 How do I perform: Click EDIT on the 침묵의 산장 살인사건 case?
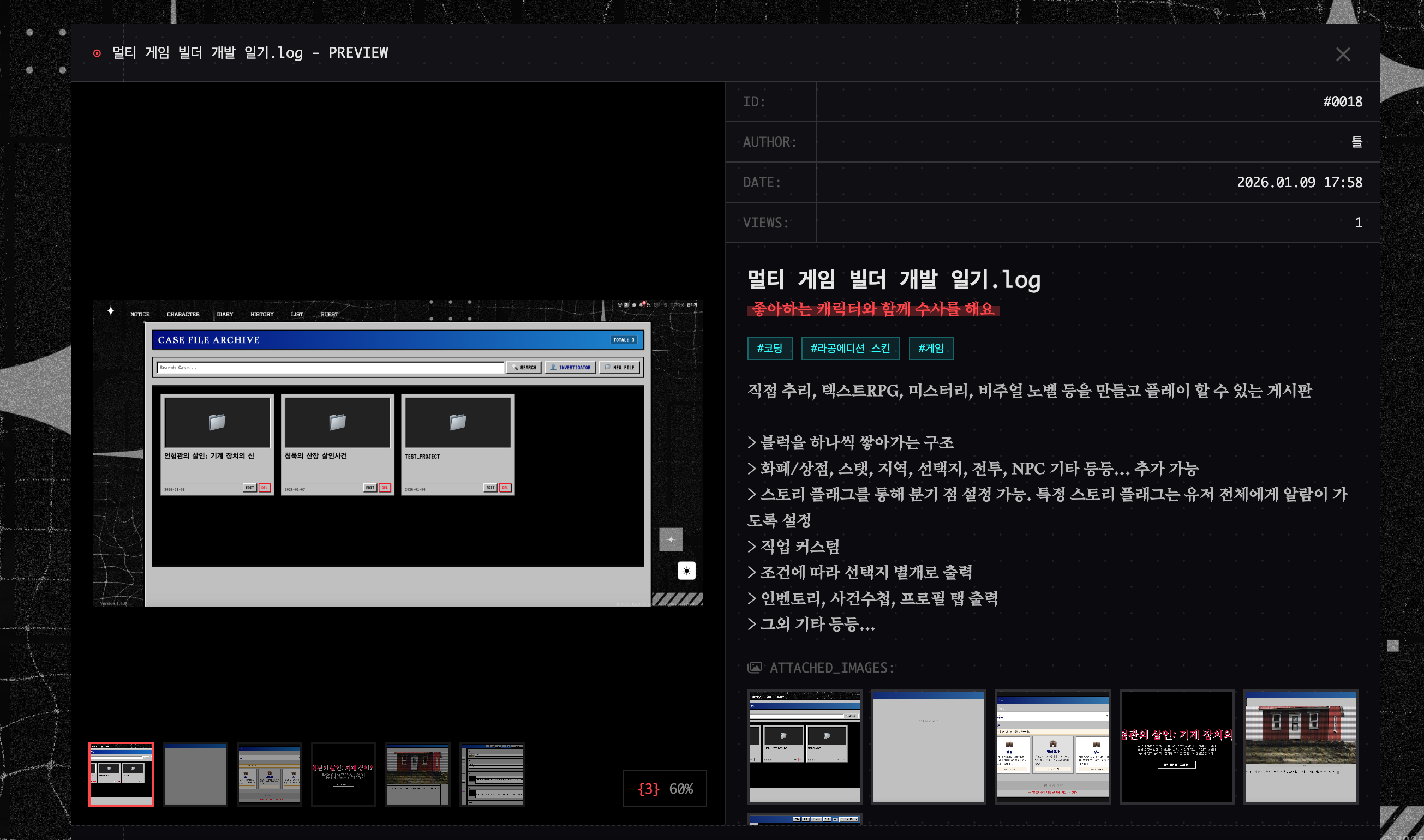click(x=369, y=487)
